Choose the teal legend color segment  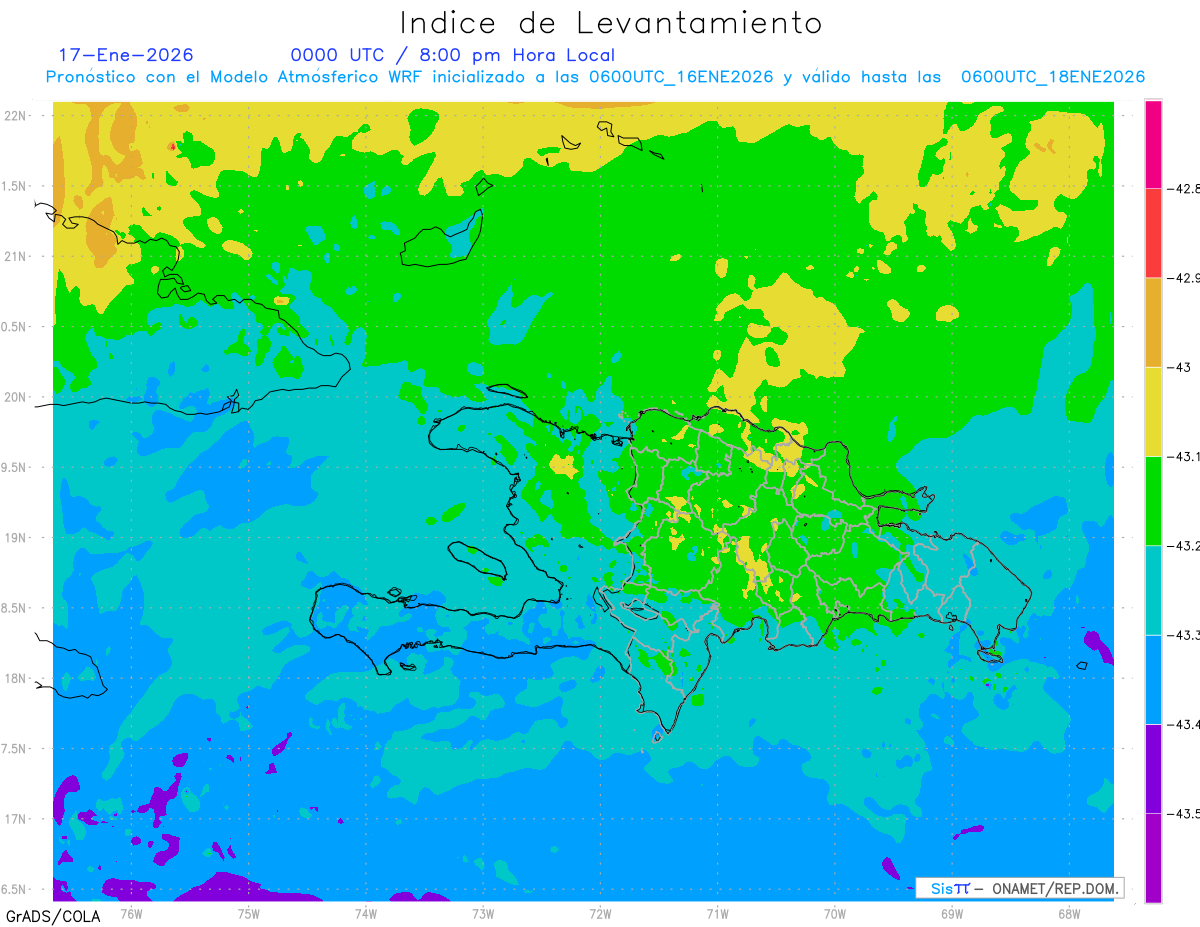coord(1153,590)
